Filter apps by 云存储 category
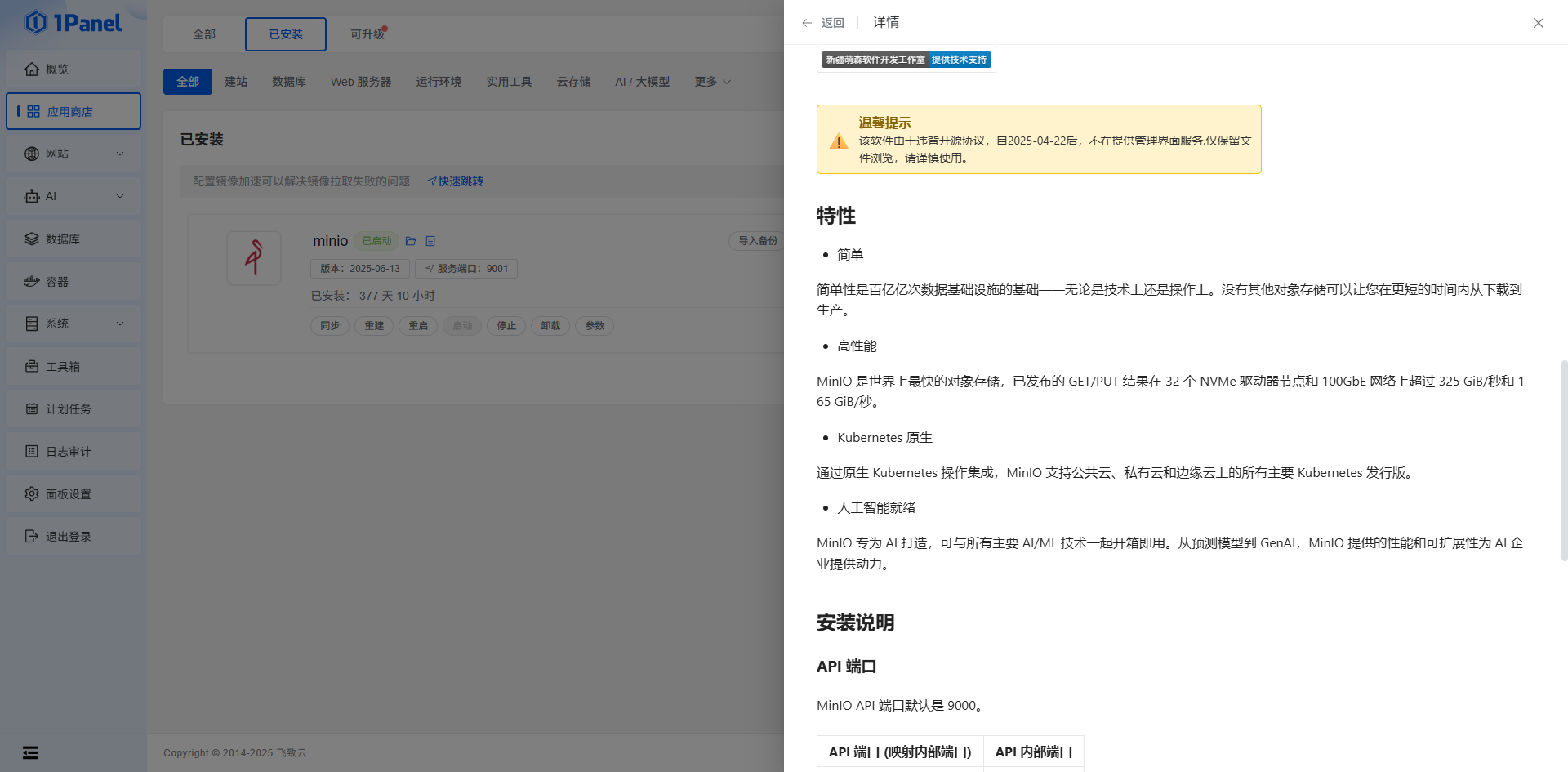This screenshot has height=772, width=1568. [573, 82]
